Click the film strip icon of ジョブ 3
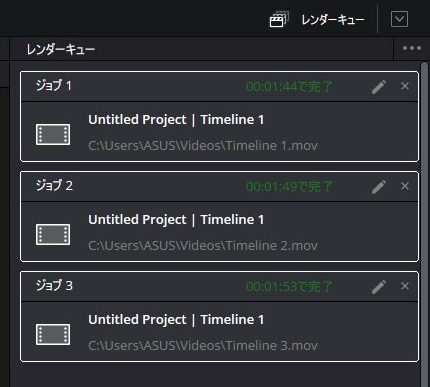The height and width of the screenshot is (387, 430). point(53,334)
